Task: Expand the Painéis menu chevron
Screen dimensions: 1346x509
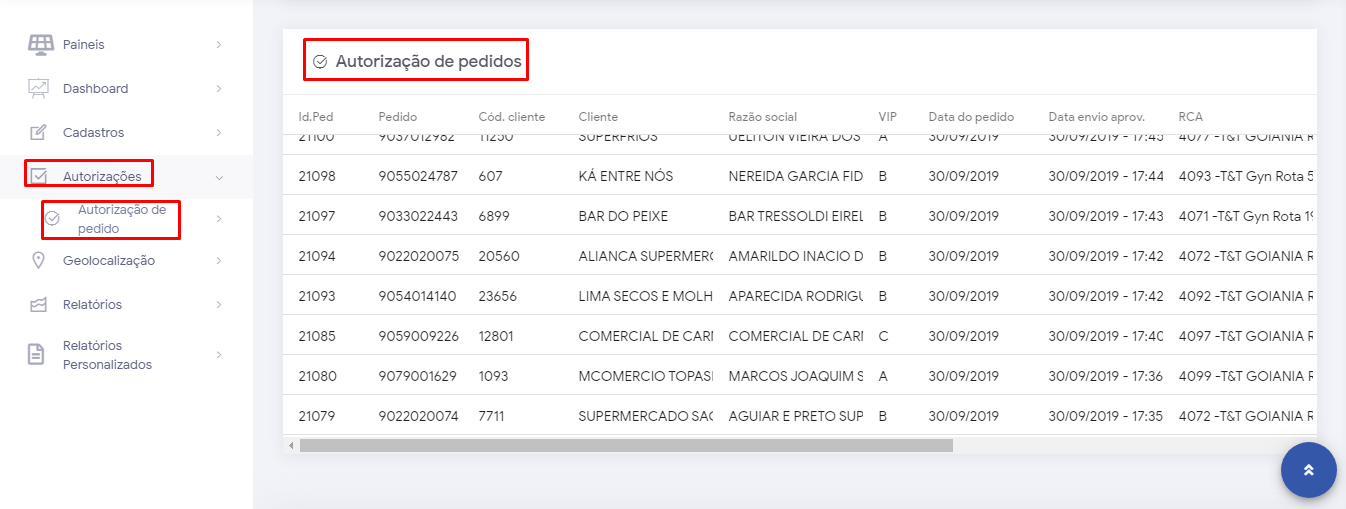Action: 219,45
